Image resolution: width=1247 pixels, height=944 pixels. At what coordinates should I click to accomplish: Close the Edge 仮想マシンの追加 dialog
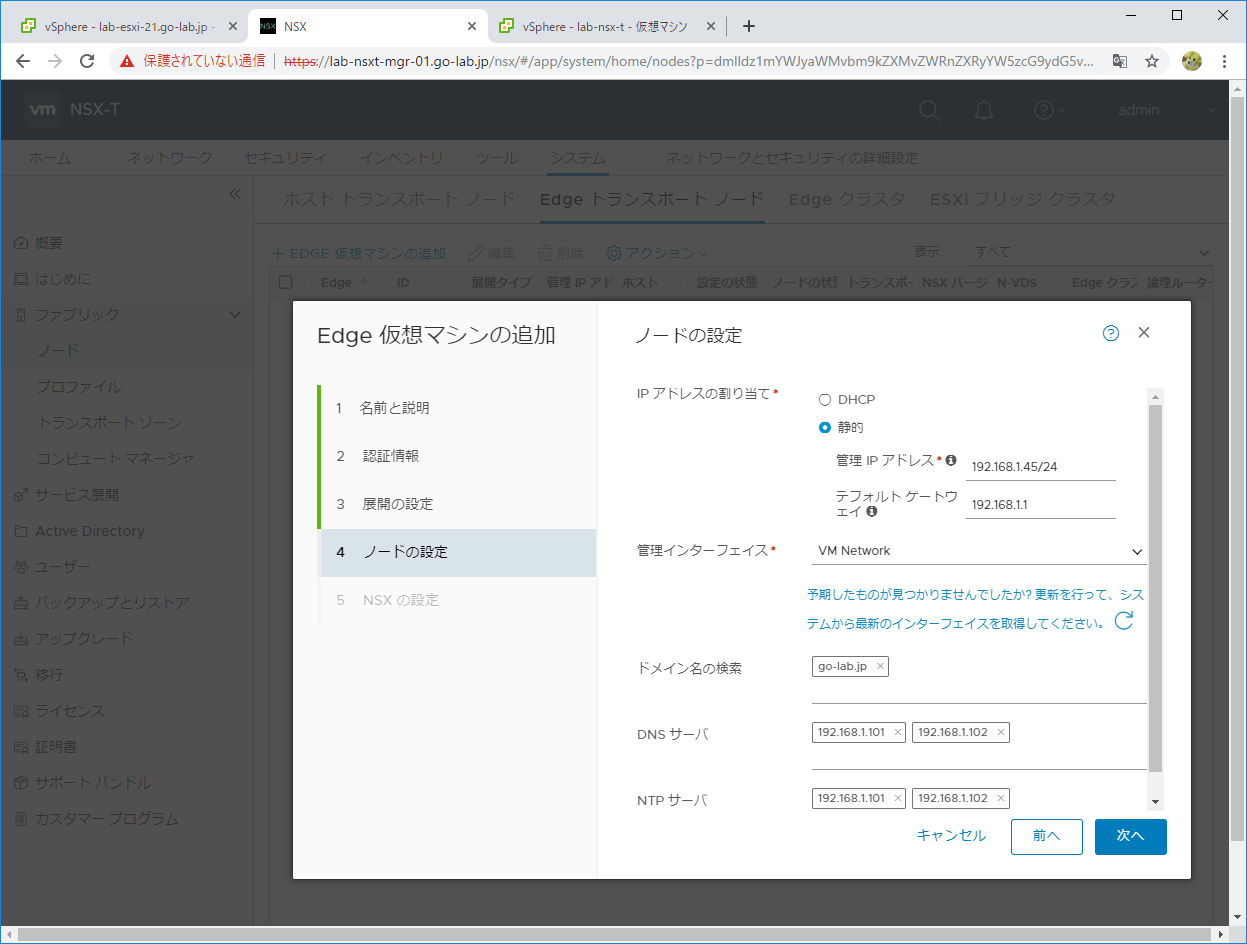click(x=1144, y=333)
